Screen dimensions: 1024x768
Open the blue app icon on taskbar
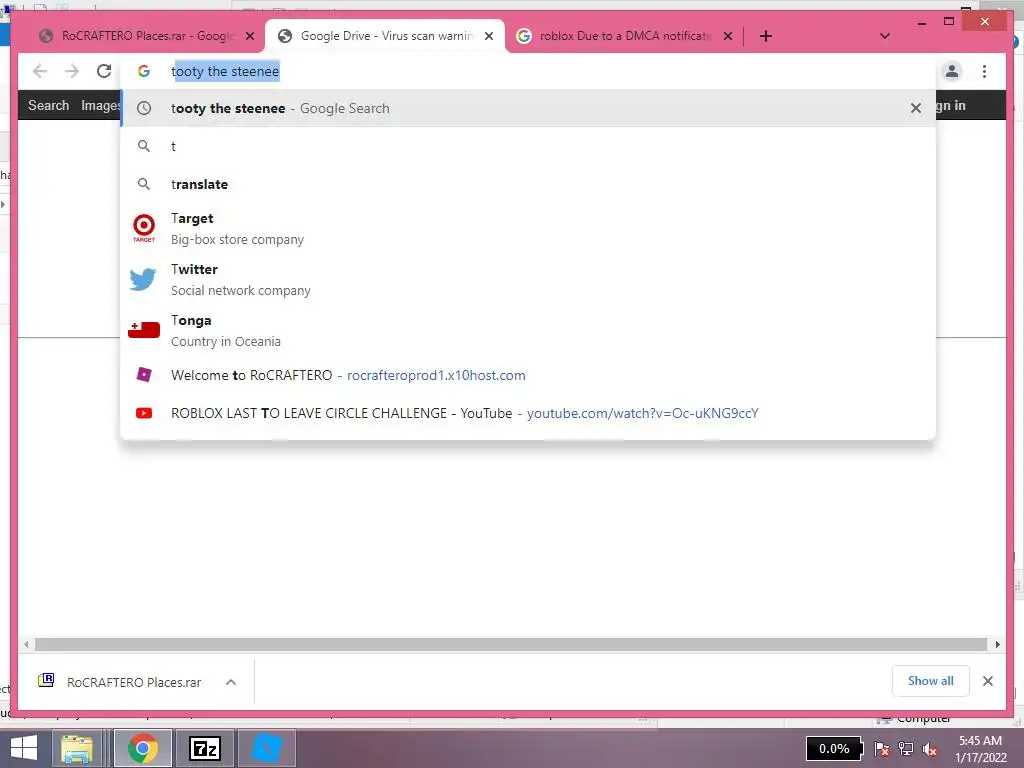[267, 748]
